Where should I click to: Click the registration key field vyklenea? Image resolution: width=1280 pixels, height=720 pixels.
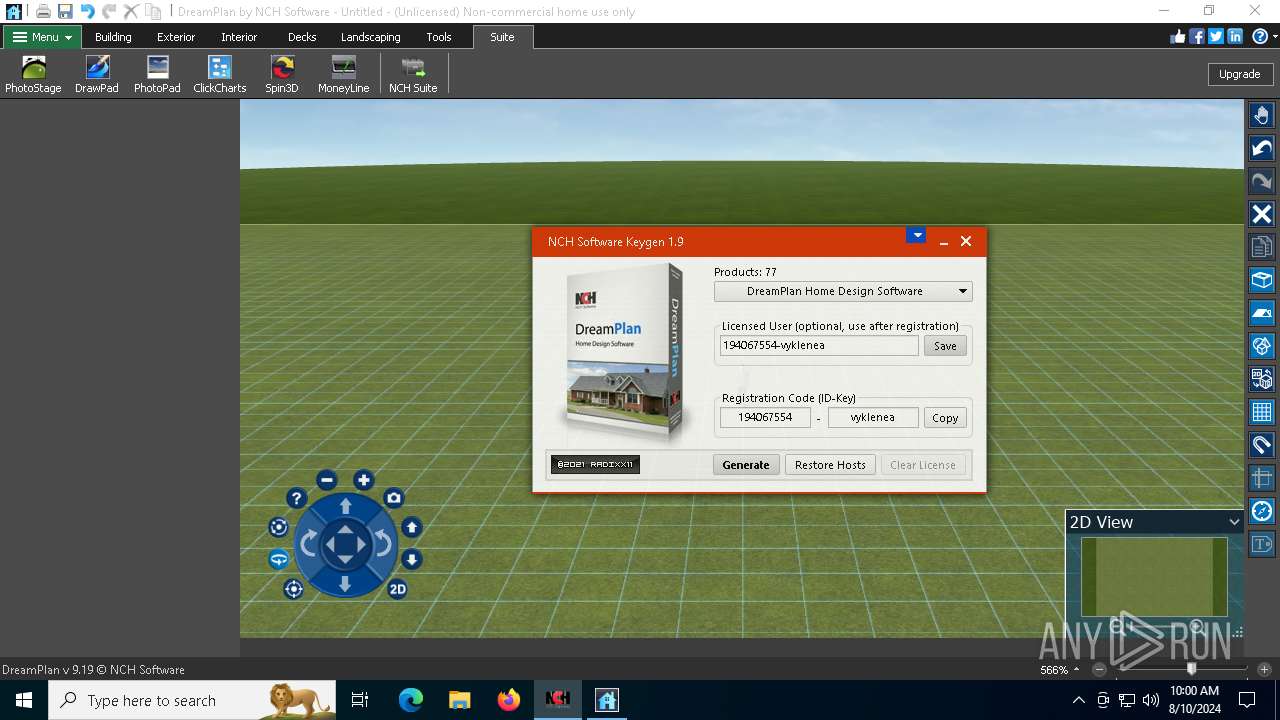pyautogui.click(x=873, y=418)
